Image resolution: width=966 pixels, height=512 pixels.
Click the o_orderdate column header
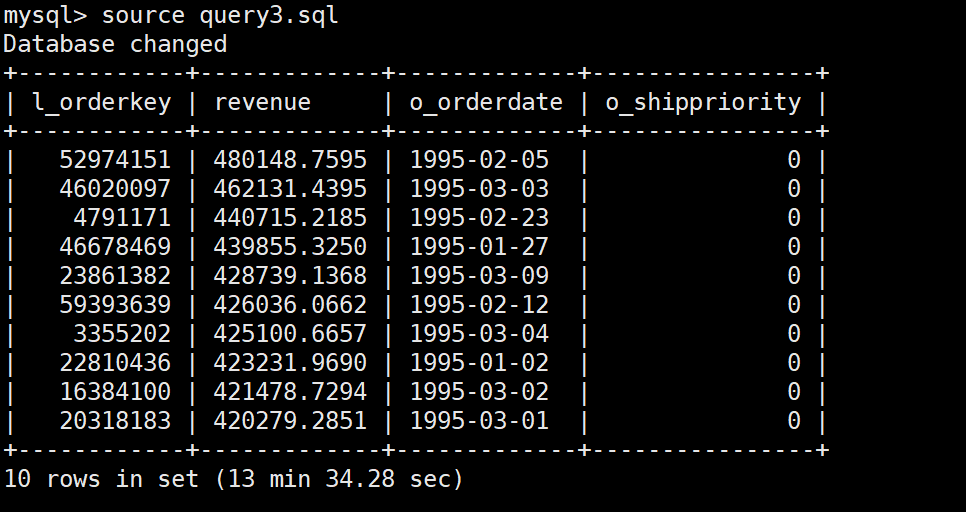click(486, 102)
